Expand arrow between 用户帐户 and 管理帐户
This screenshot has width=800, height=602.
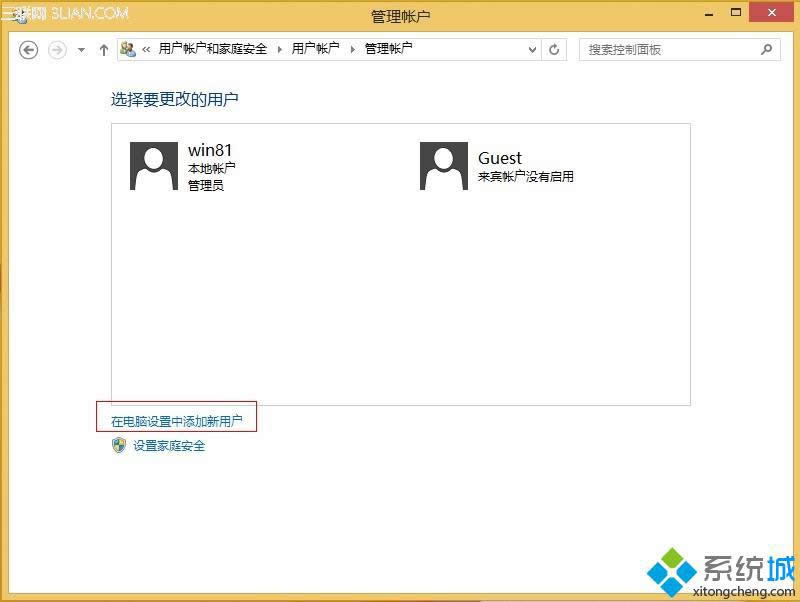pyautogui.click(x=352, y=49)
